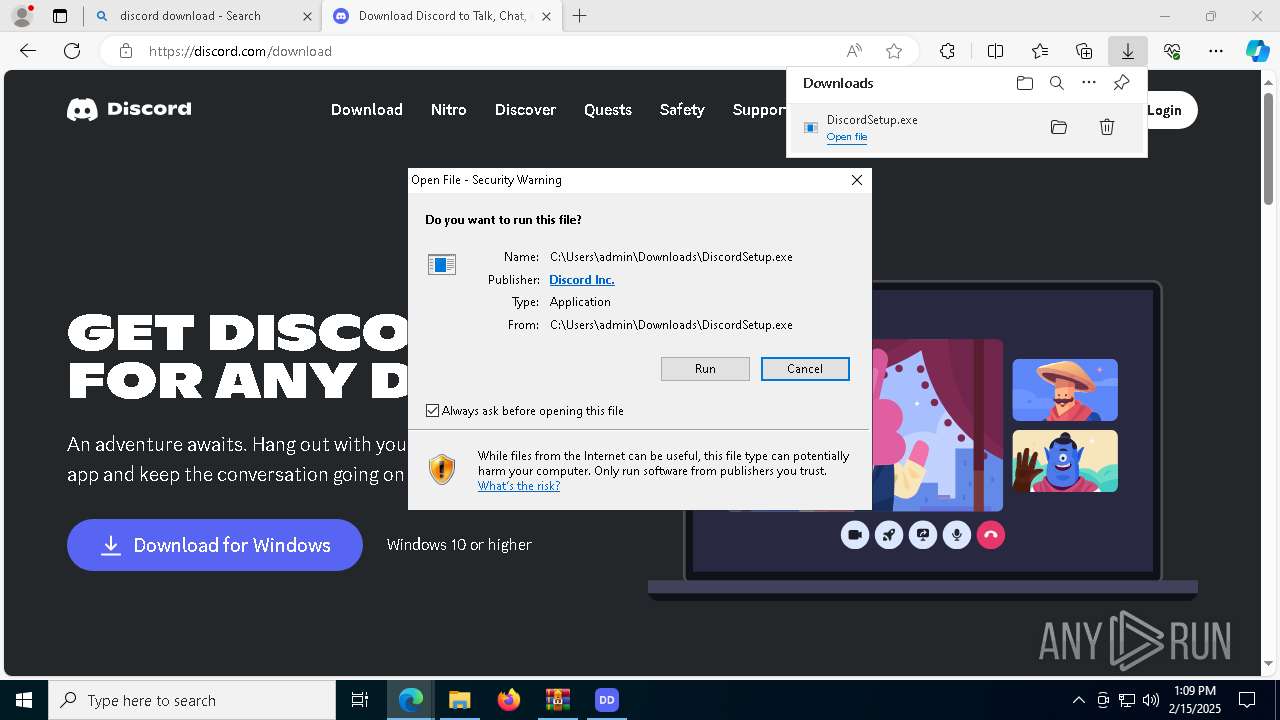Open the notification center
This screenshot has height=720, width=1280.
(x=1247, y=700)
